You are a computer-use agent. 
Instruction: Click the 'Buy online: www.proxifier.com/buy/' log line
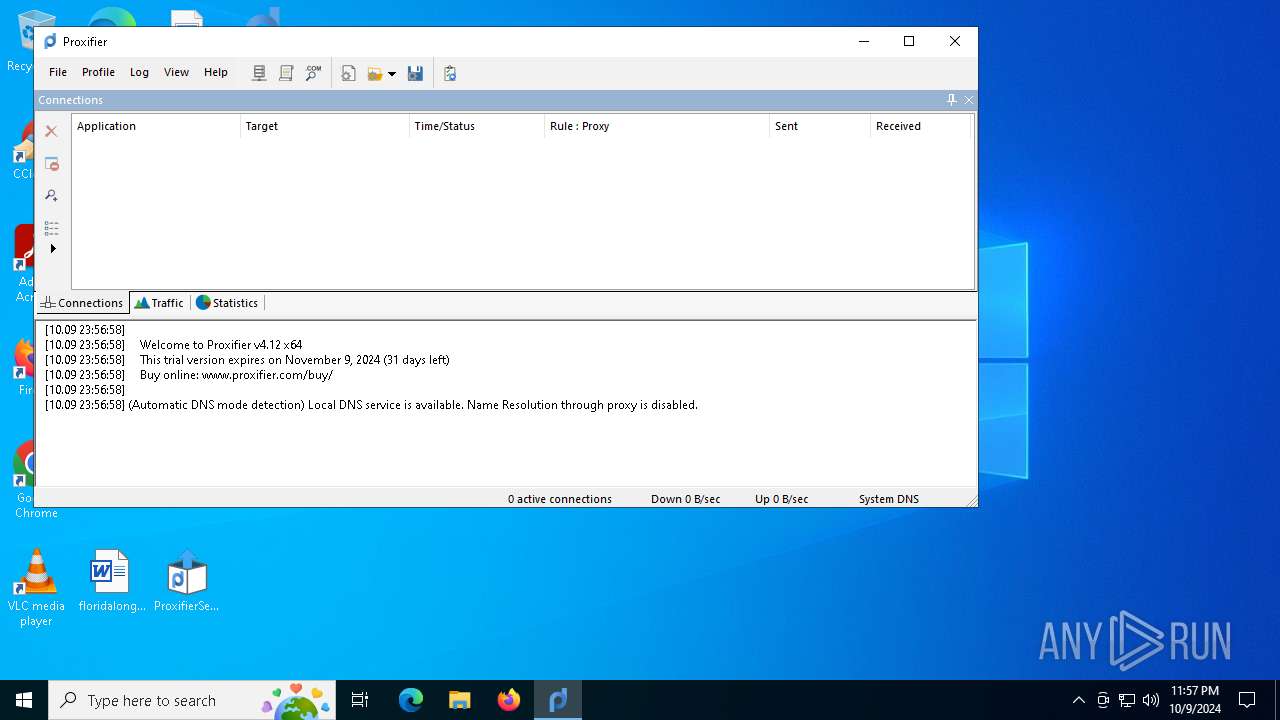pyautogui.click(x=236, y=375)
